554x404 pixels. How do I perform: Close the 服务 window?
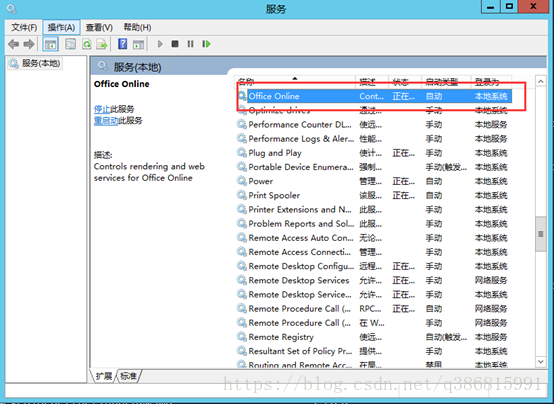[x=534, y=6]
